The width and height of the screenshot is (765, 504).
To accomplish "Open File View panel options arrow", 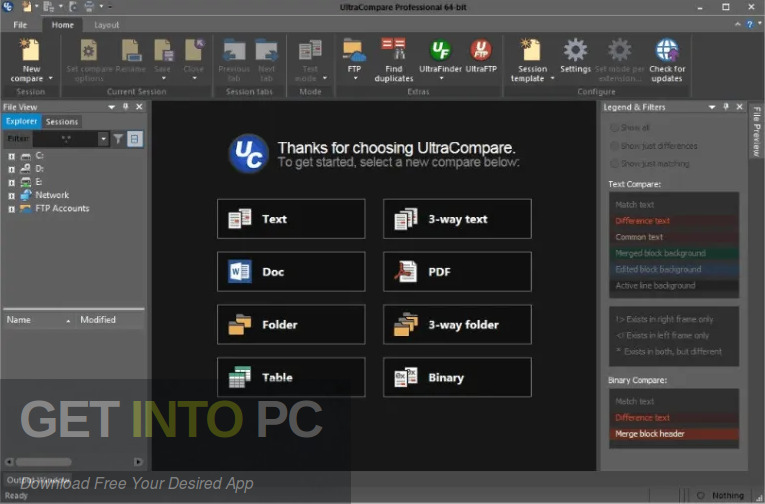I will tap(112, 106).
